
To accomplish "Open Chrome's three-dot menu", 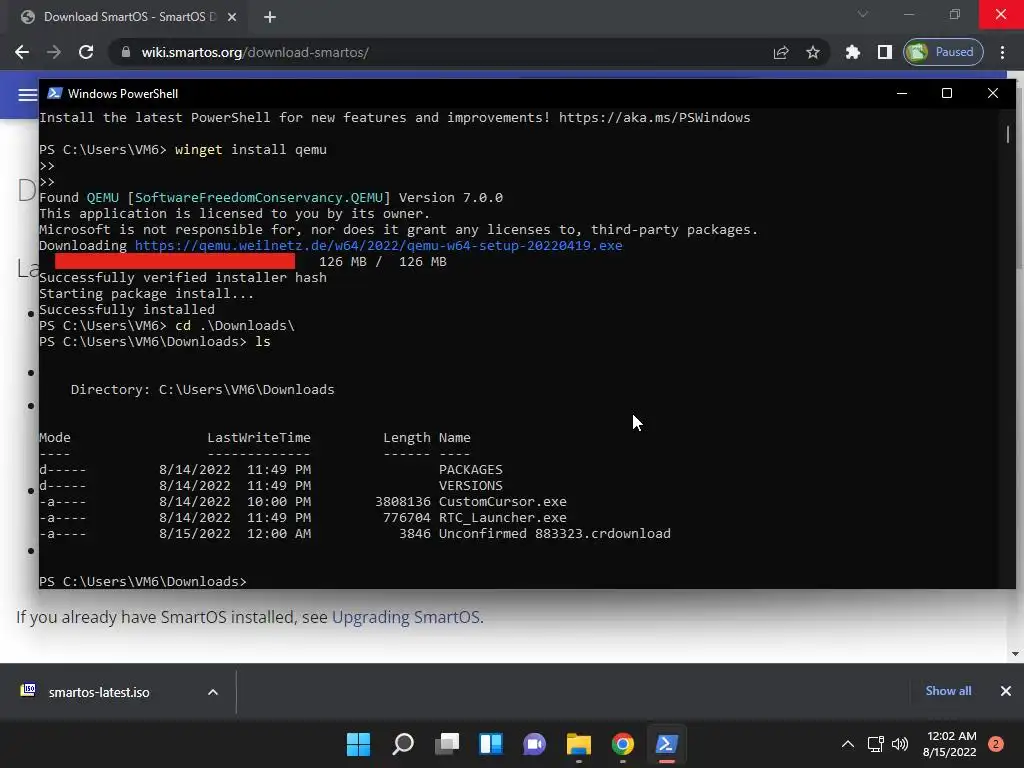I will (1002, 52).
